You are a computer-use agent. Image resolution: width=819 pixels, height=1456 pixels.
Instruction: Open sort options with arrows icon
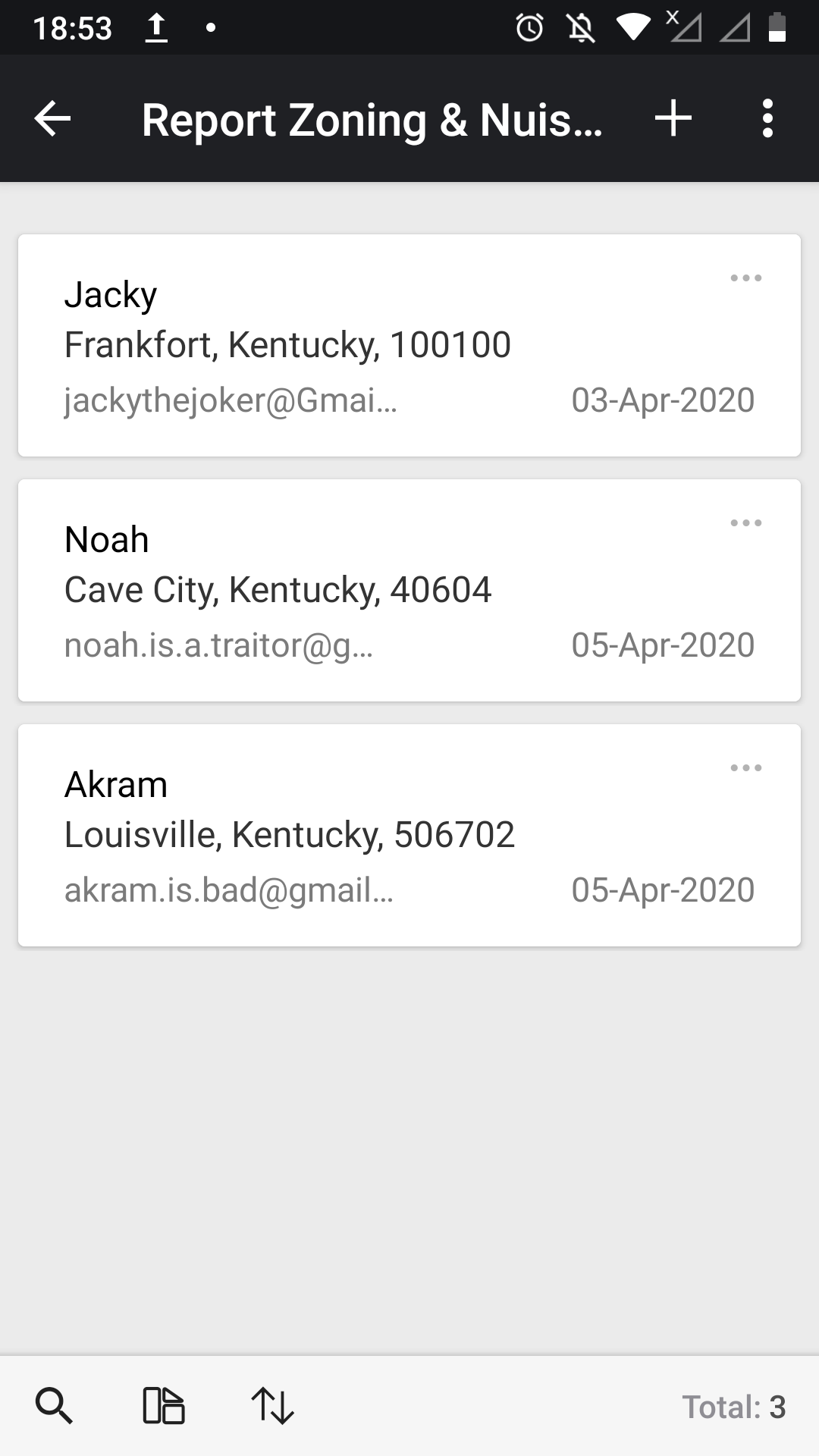(x=272, y=1406)
